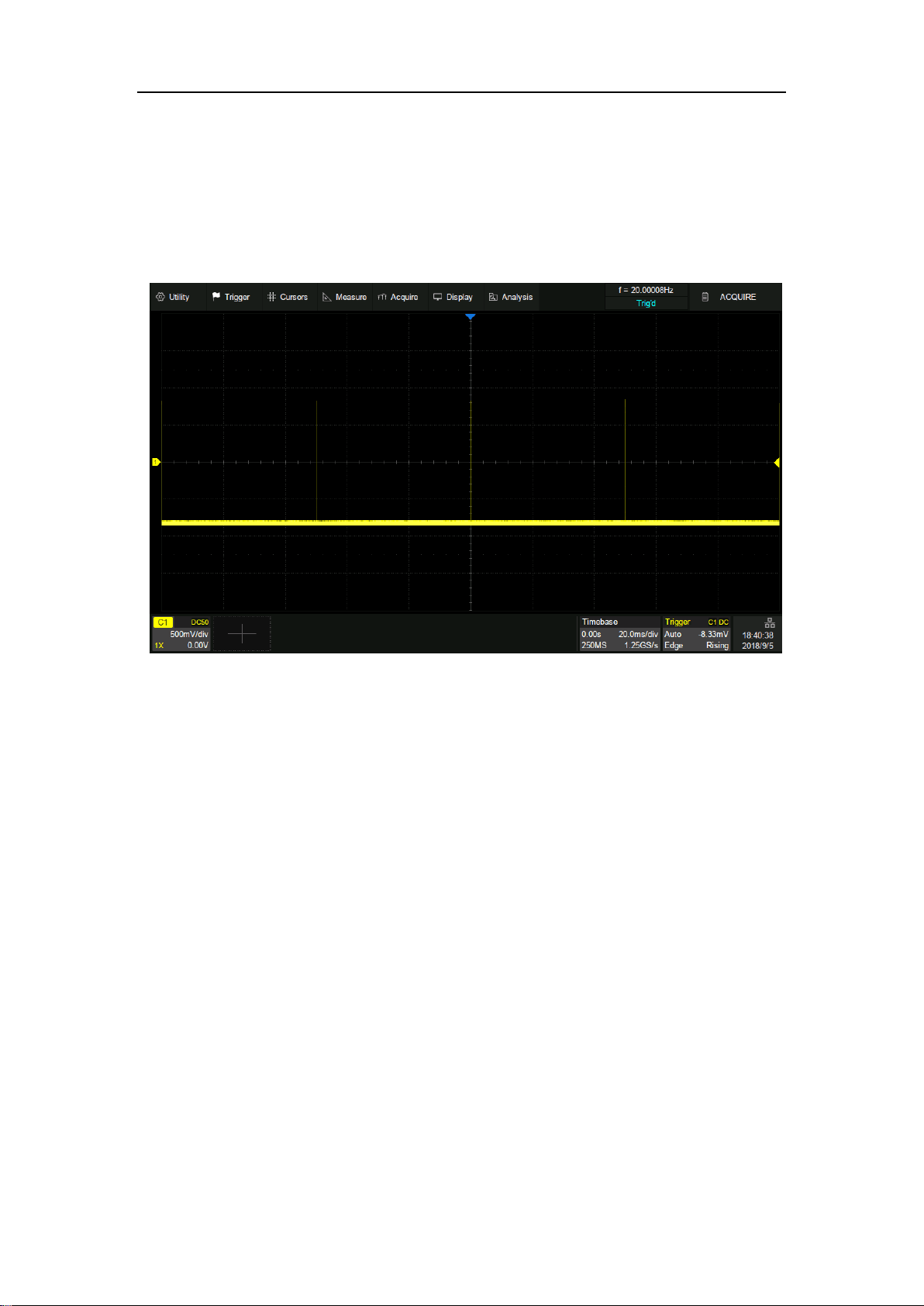Click the 20.0ms/div timebase value

638,634
